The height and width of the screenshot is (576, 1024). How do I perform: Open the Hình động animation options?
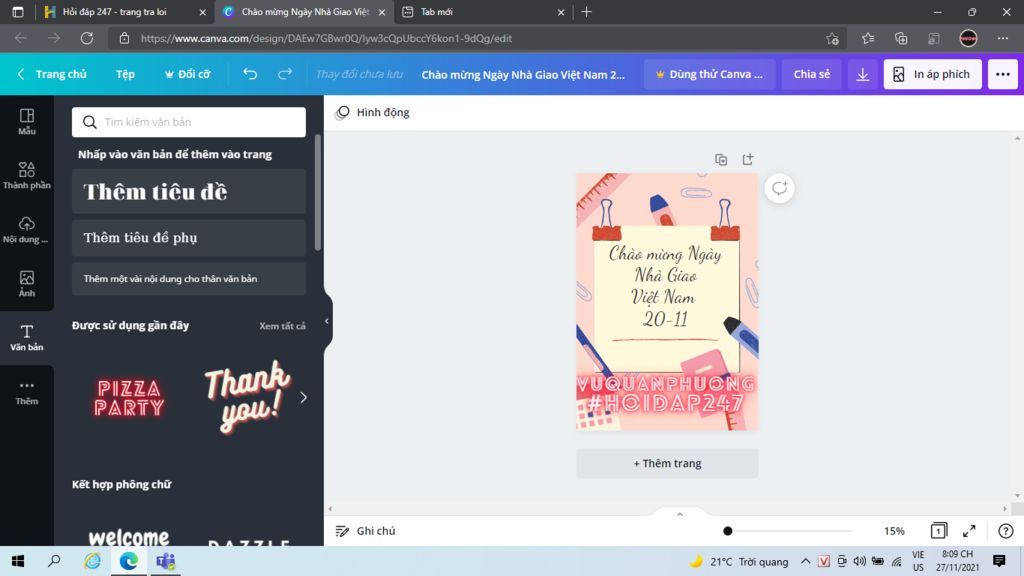tap(372, 112)
